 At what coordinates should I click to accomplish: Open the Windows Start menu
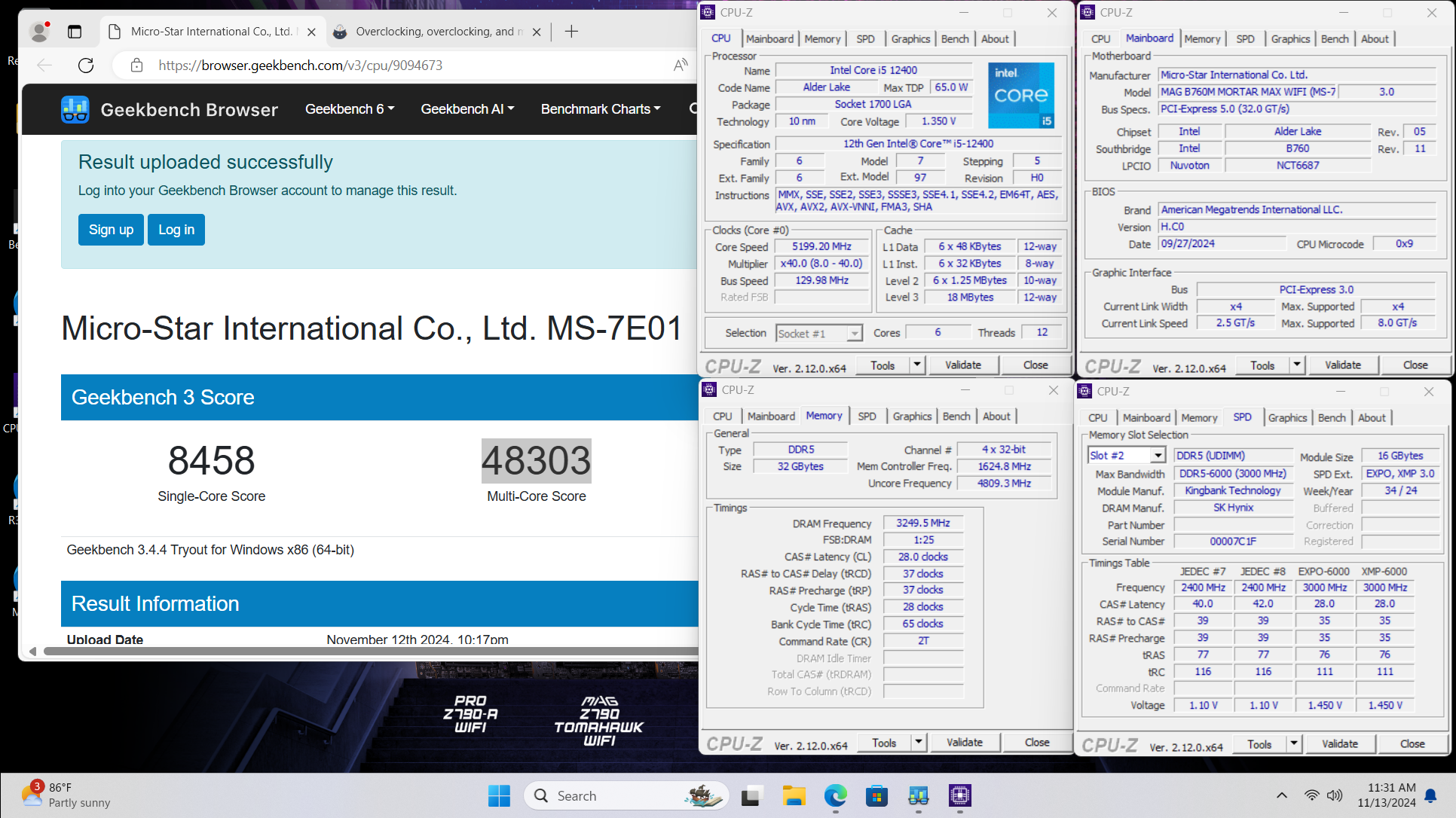[499, 796]
